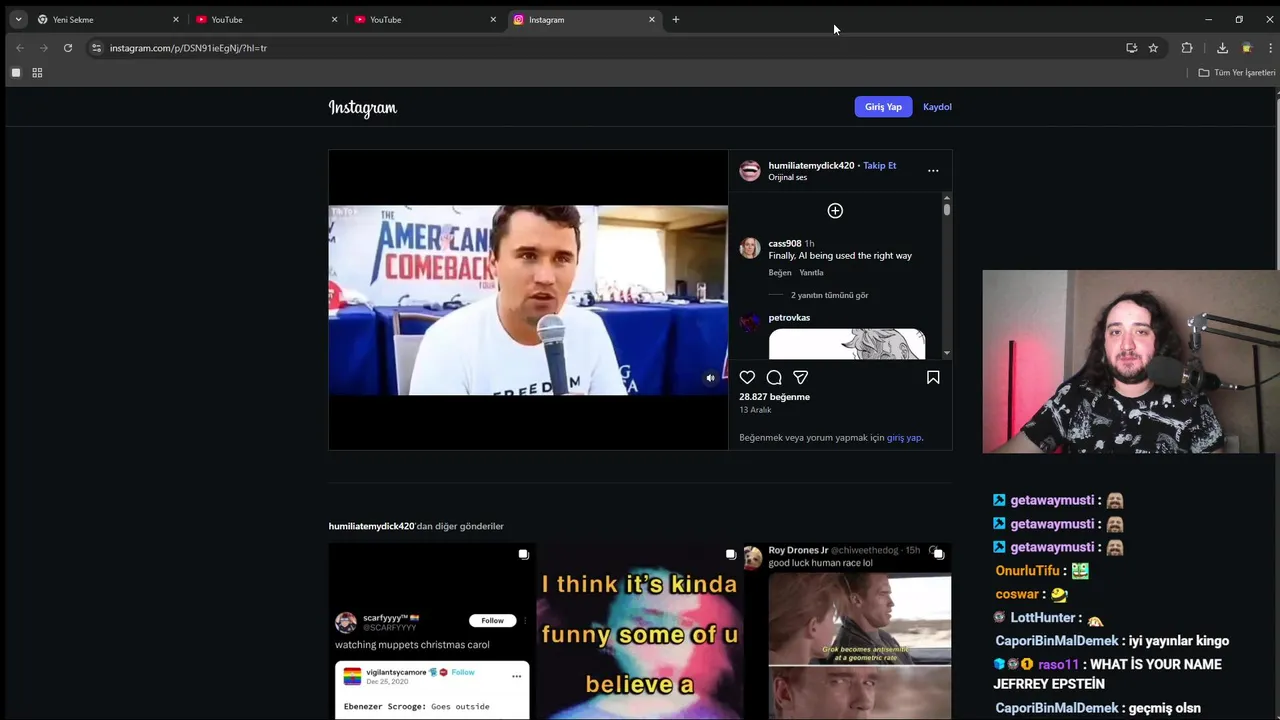
Task: Click petrovkas avatar image
Action: coord(750,322)
